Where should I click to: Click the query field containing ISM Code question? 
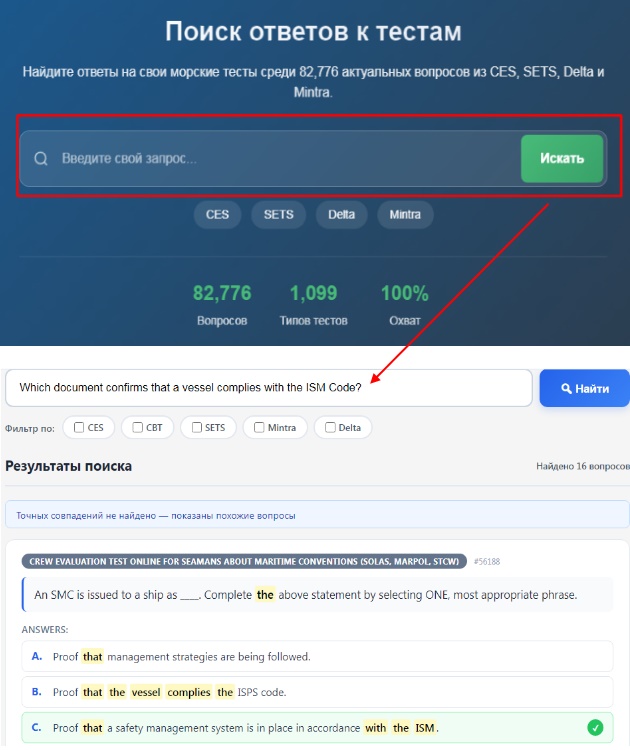pos(269,387)
